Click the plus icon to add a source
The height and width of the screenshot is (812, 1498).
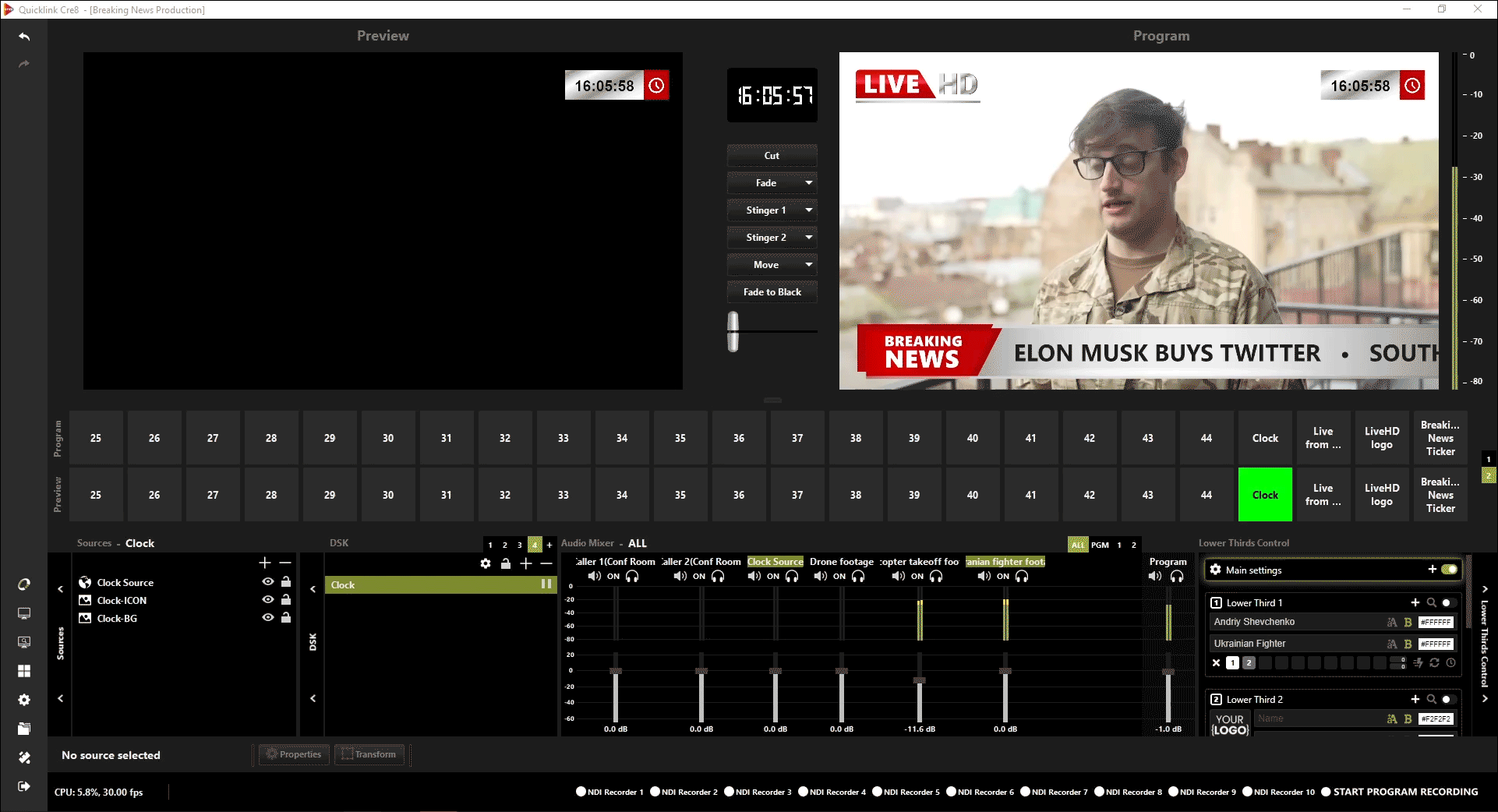265,563
